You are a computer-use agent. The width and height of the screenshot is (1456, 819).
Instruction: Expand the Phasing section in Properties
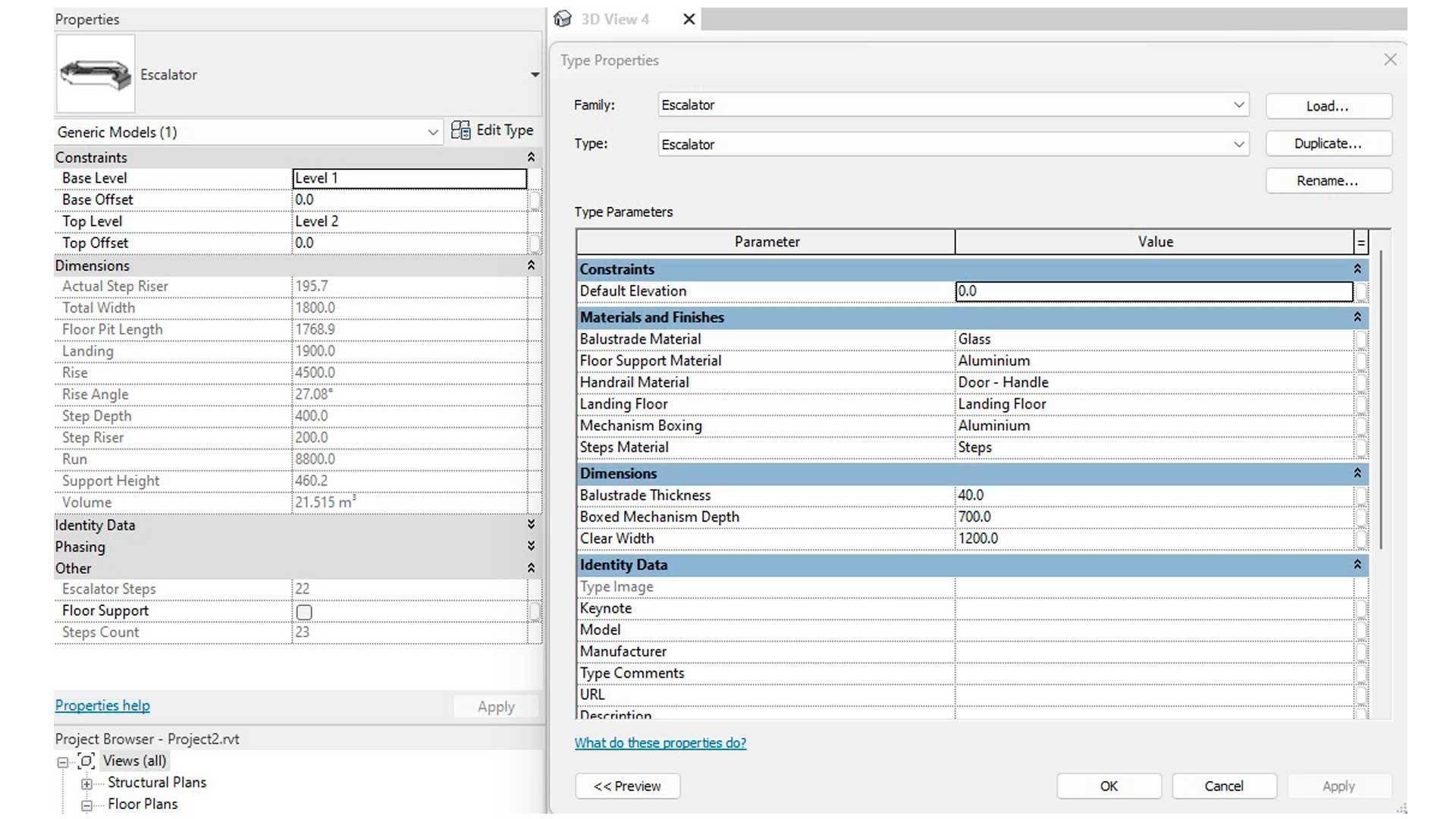(x=531, y=547)
